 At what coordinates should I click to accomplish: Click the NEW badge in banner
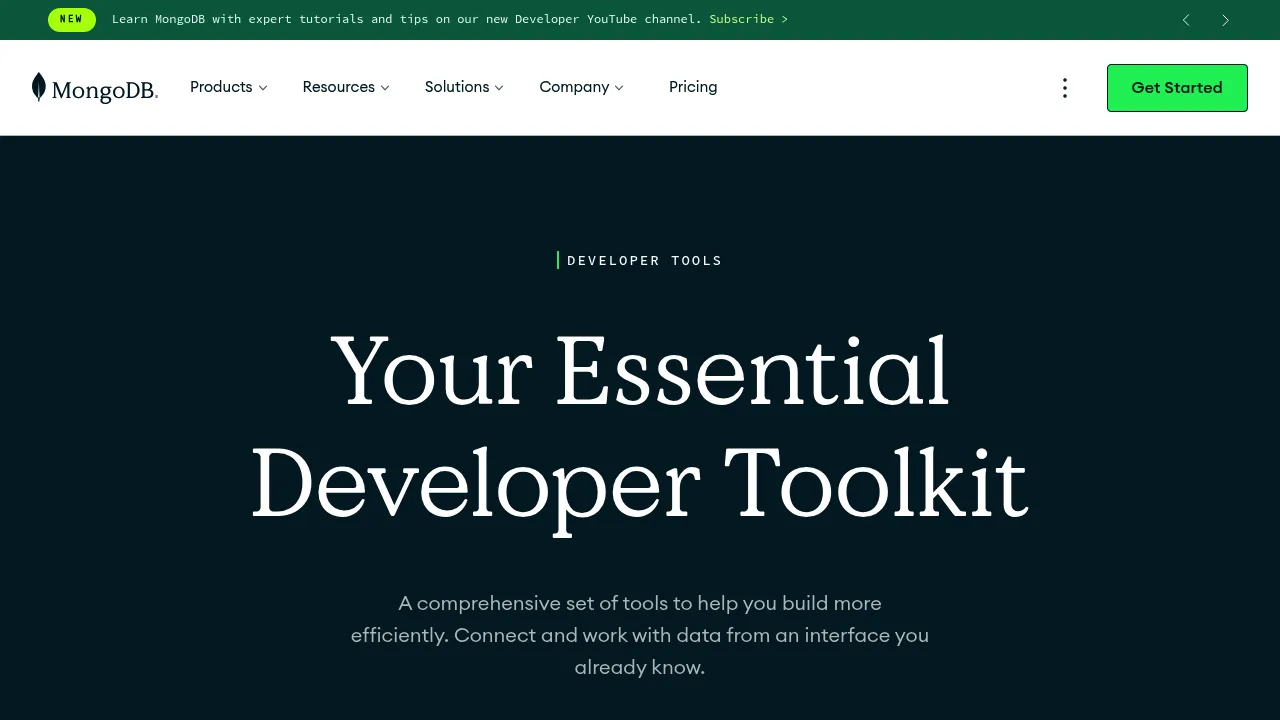[x=72, y=19]
